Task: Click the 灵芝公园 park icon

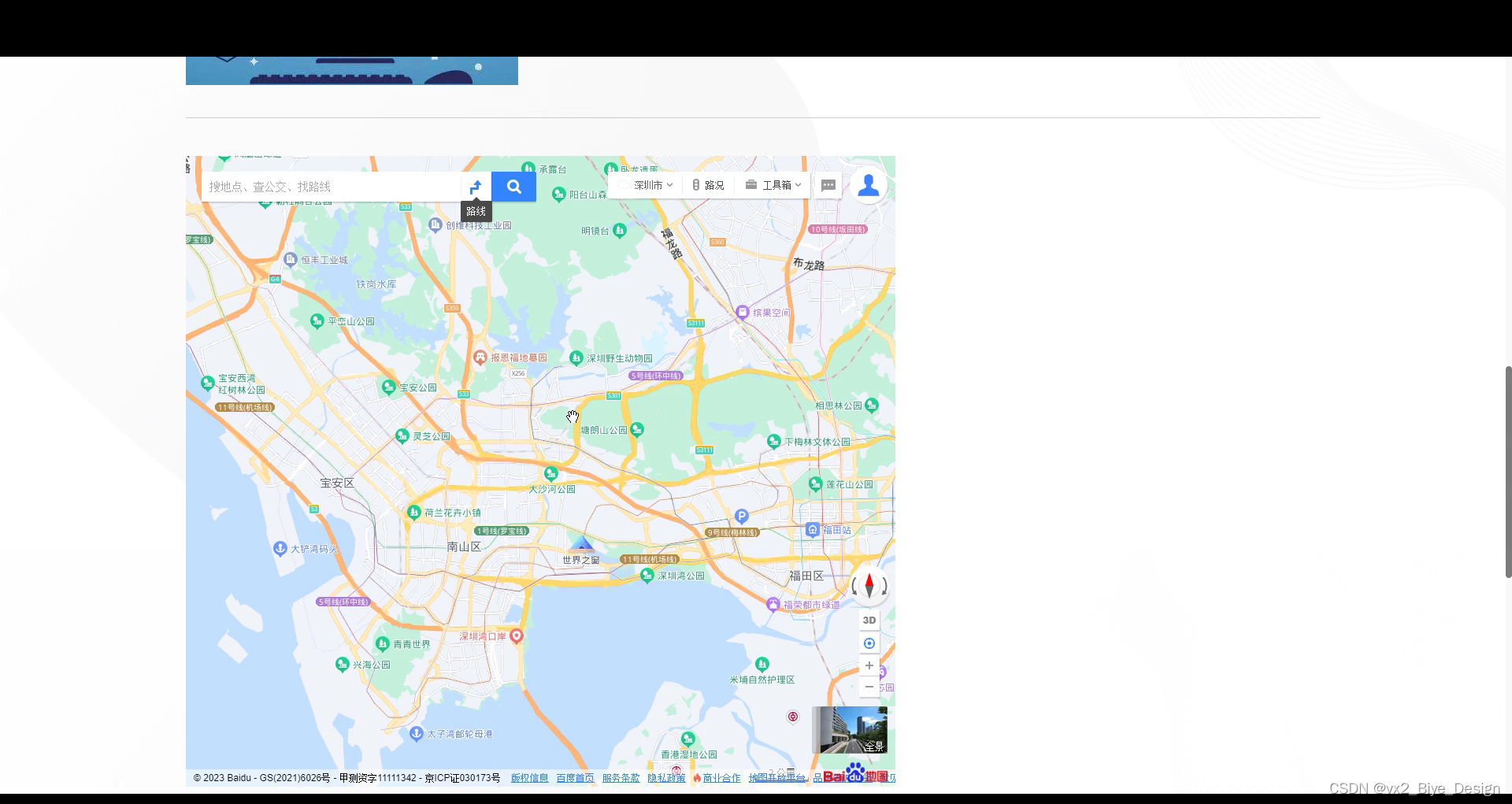Action: 402,435
